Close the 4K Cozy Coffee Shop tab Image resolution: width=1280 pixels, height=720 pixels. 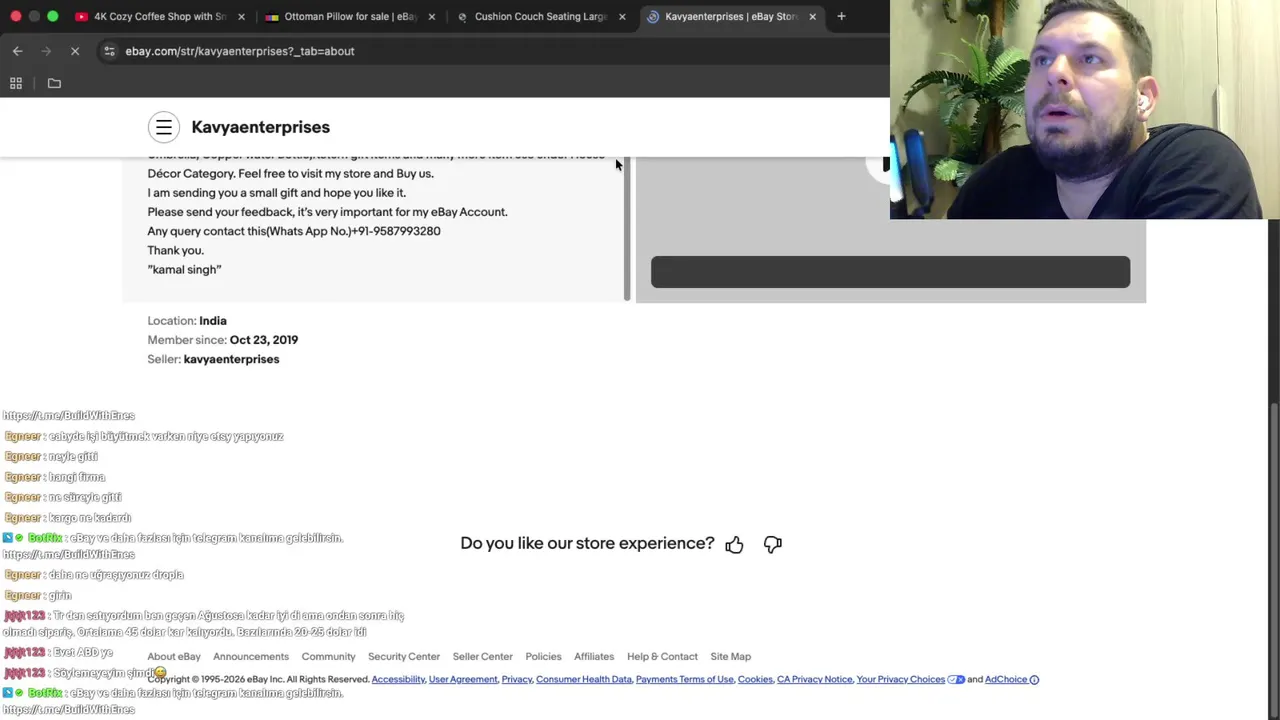241,17
